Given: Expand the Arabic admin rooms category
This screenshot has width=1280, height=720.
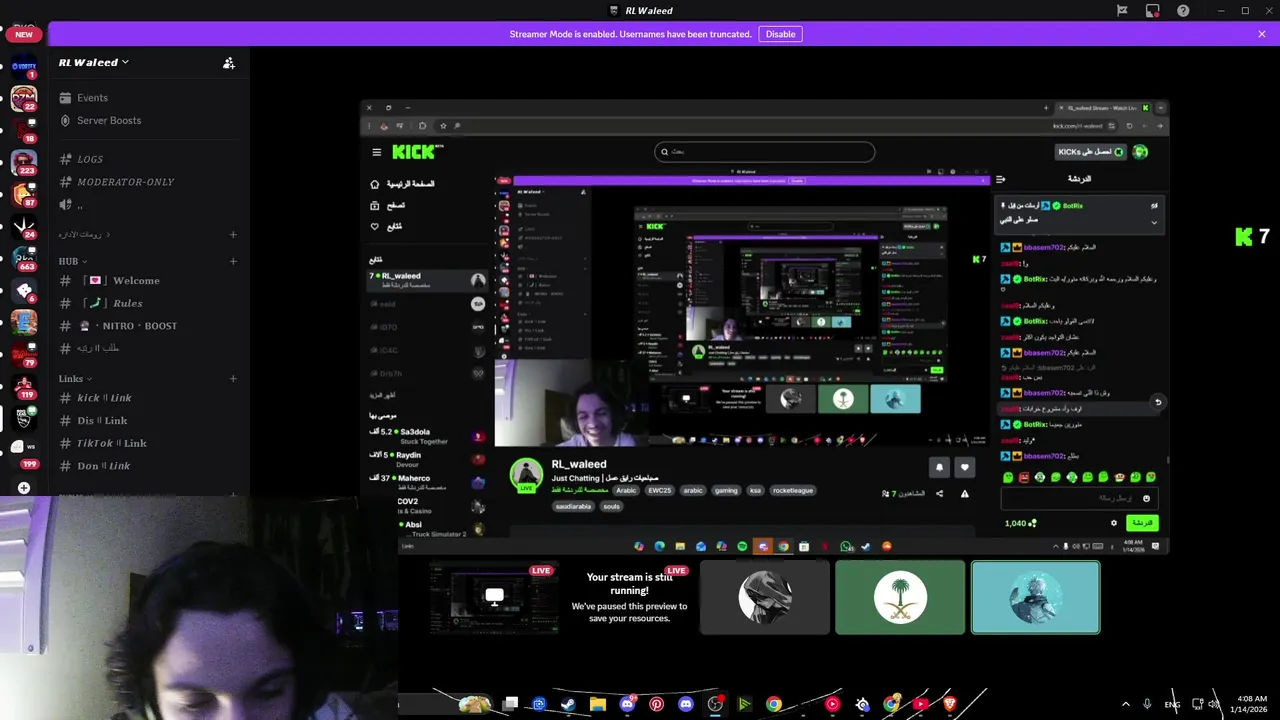Looking at the screenshot, I should click(x=84, y=234).
